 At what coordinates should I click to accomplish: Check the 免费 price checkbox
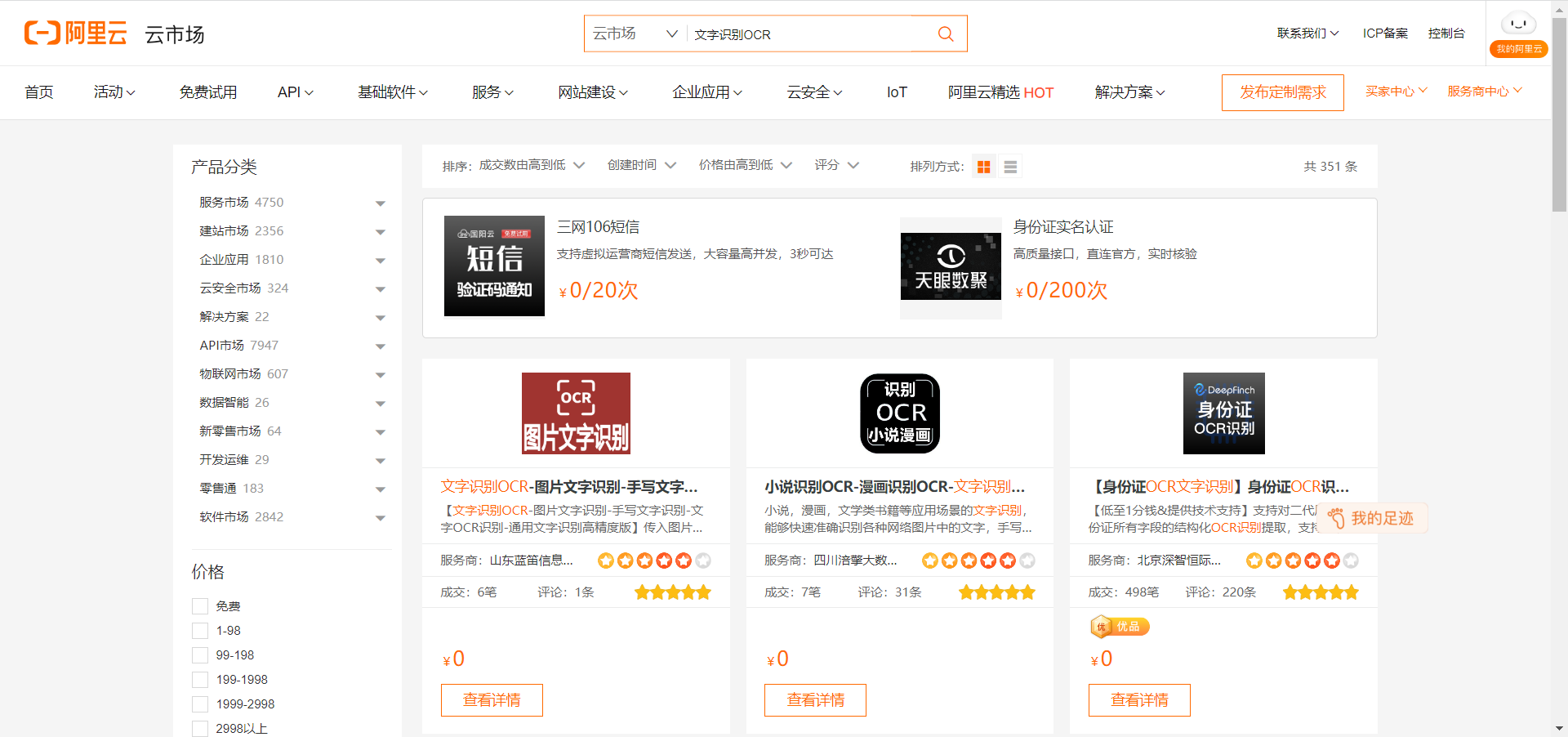(200, 606)
